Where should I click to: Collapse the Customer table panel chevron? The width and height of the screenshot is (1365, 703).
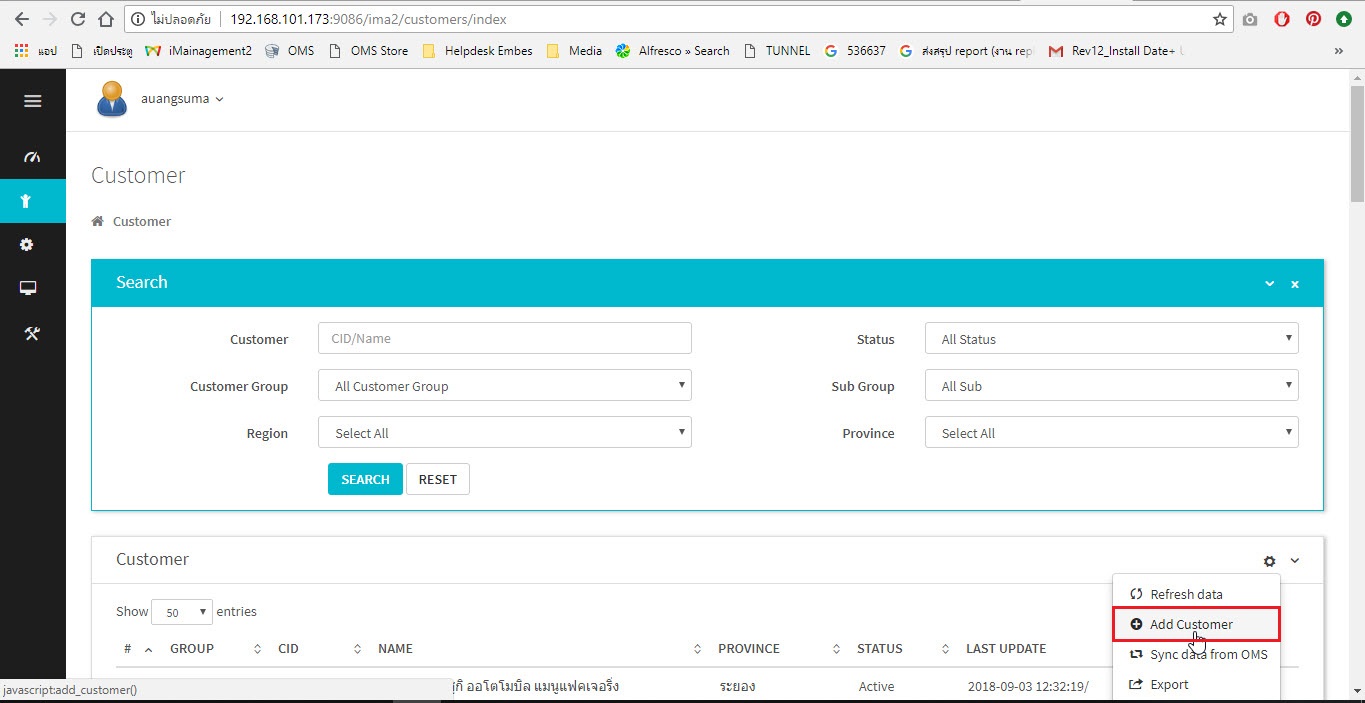tap(1295, 561)
